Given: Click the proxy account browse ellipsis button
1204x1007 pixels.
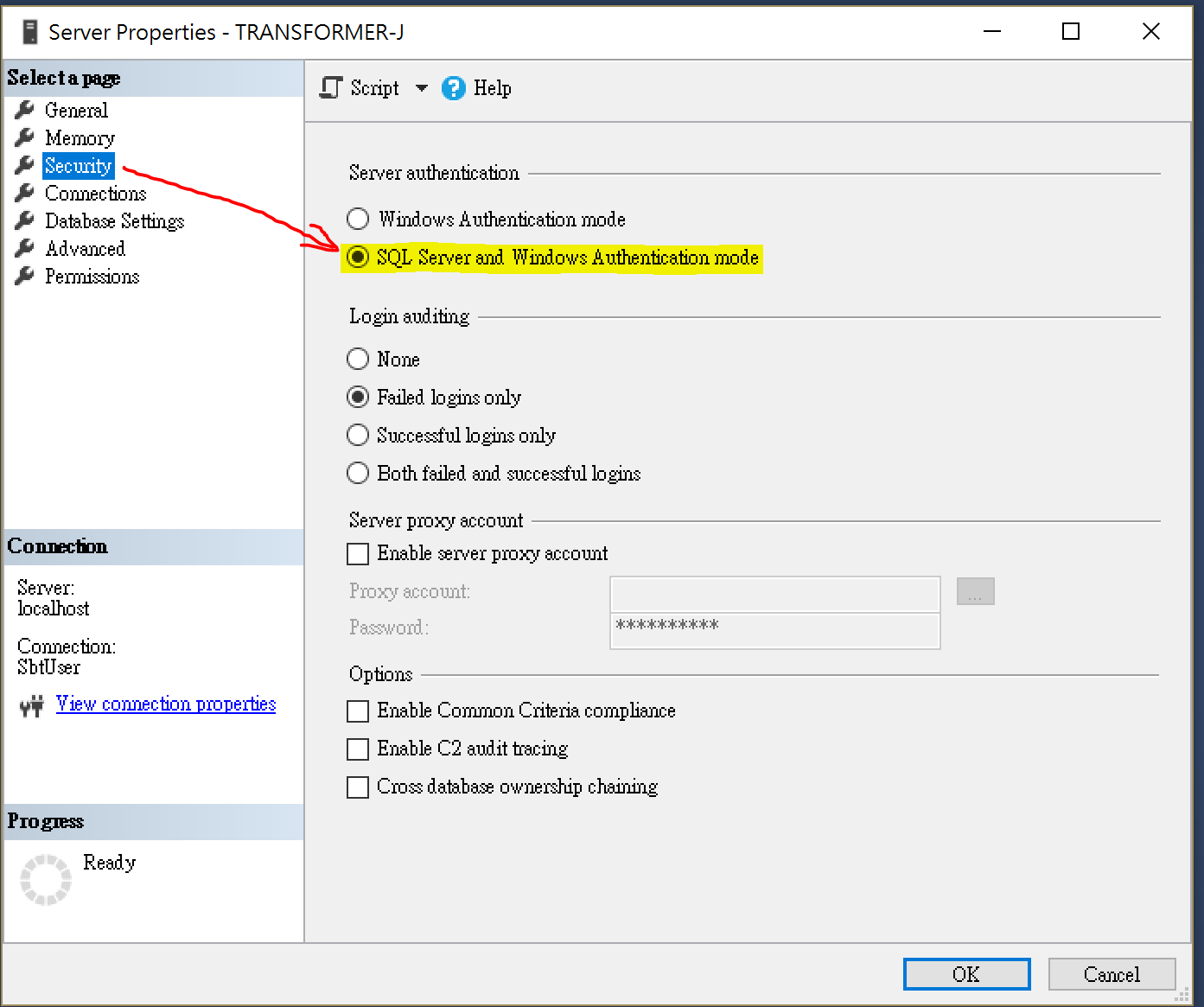Looking at the screenshot, I should [x=975, y=591].
